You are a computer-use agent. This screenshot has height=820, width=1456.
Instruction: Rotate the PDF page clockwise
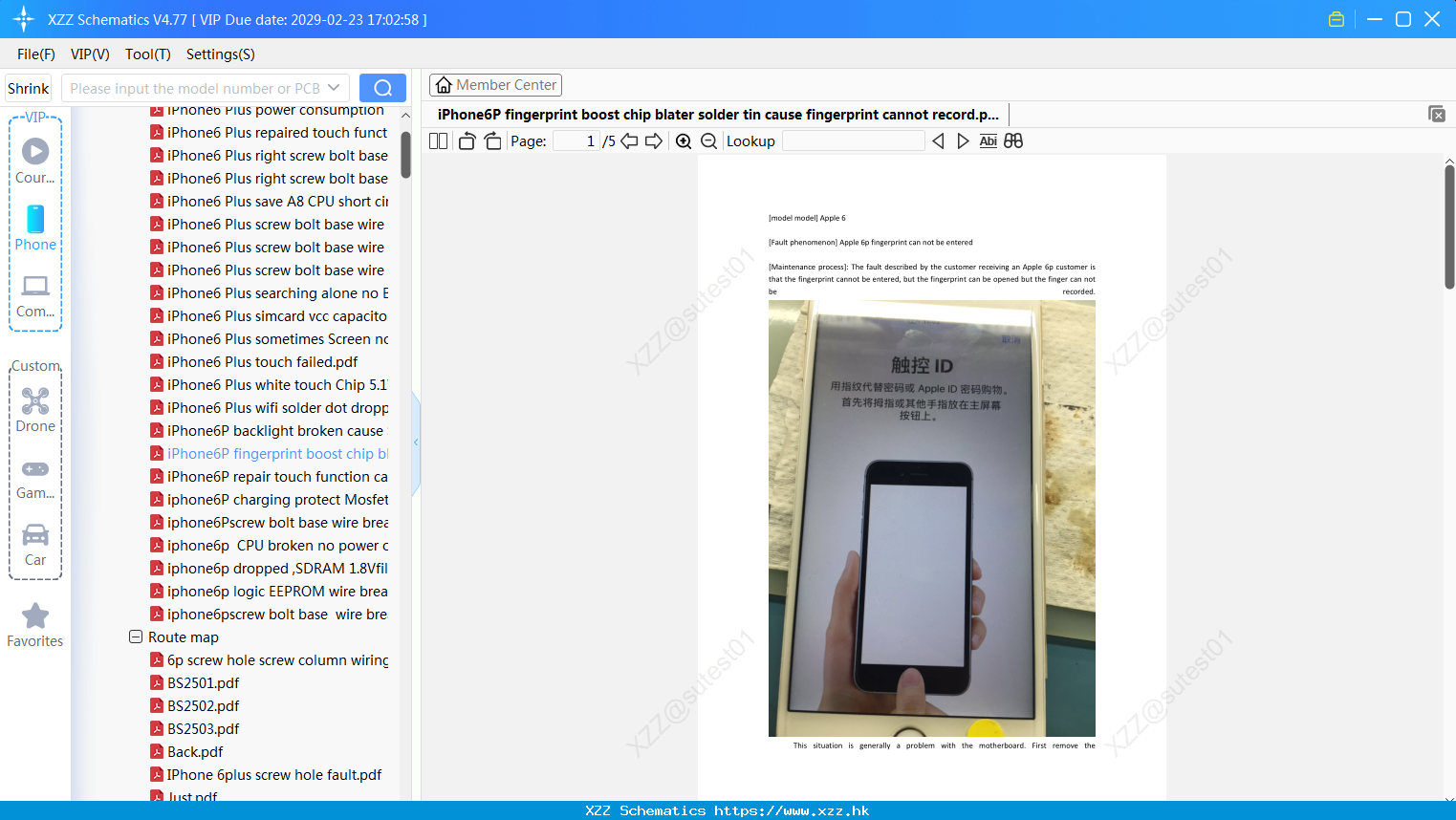point(492,140)
